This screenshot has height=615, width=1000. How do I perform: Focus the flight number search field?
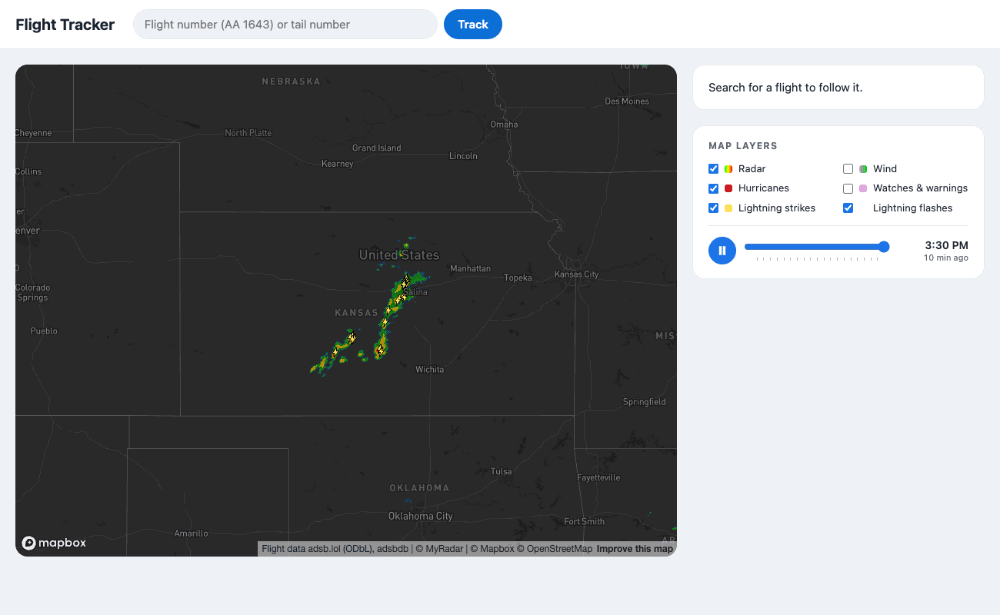click(x=285, y=24)
